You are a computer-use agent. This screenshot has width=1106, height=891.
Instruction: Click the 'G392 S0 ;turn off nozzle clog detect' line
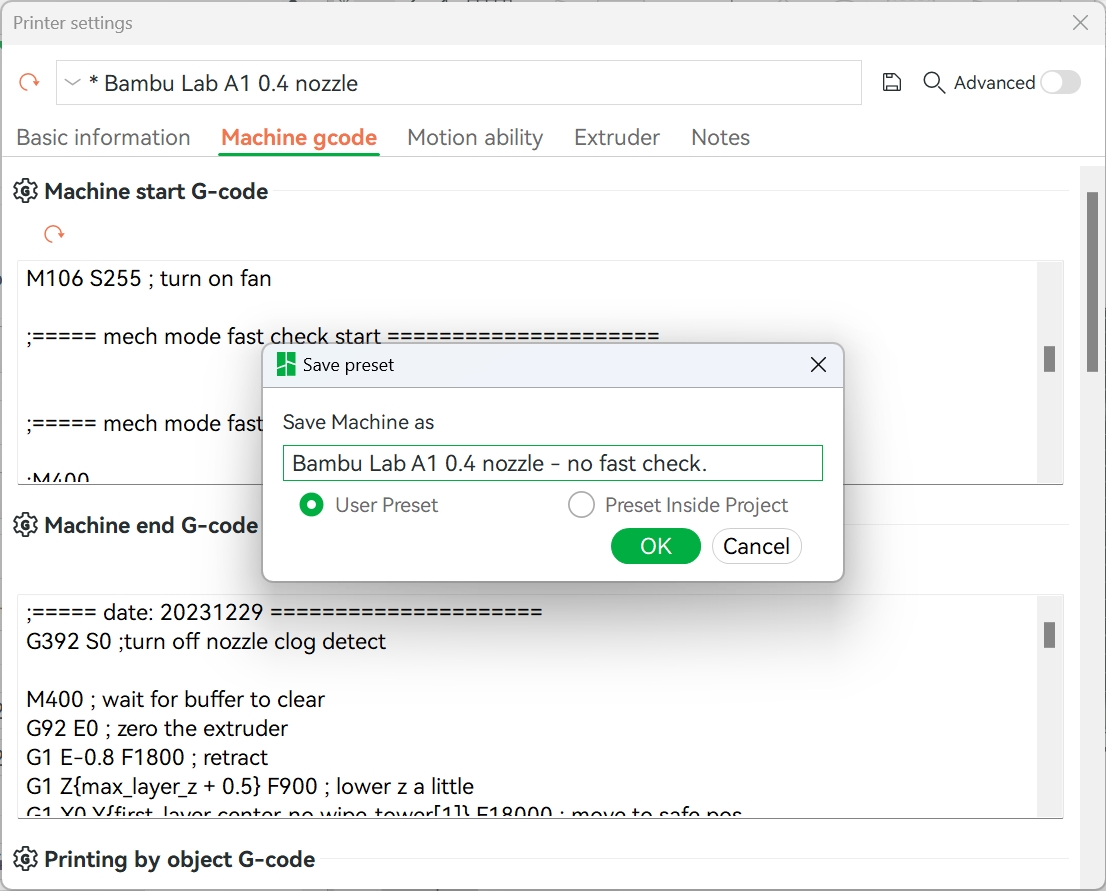tap(206, 641)
